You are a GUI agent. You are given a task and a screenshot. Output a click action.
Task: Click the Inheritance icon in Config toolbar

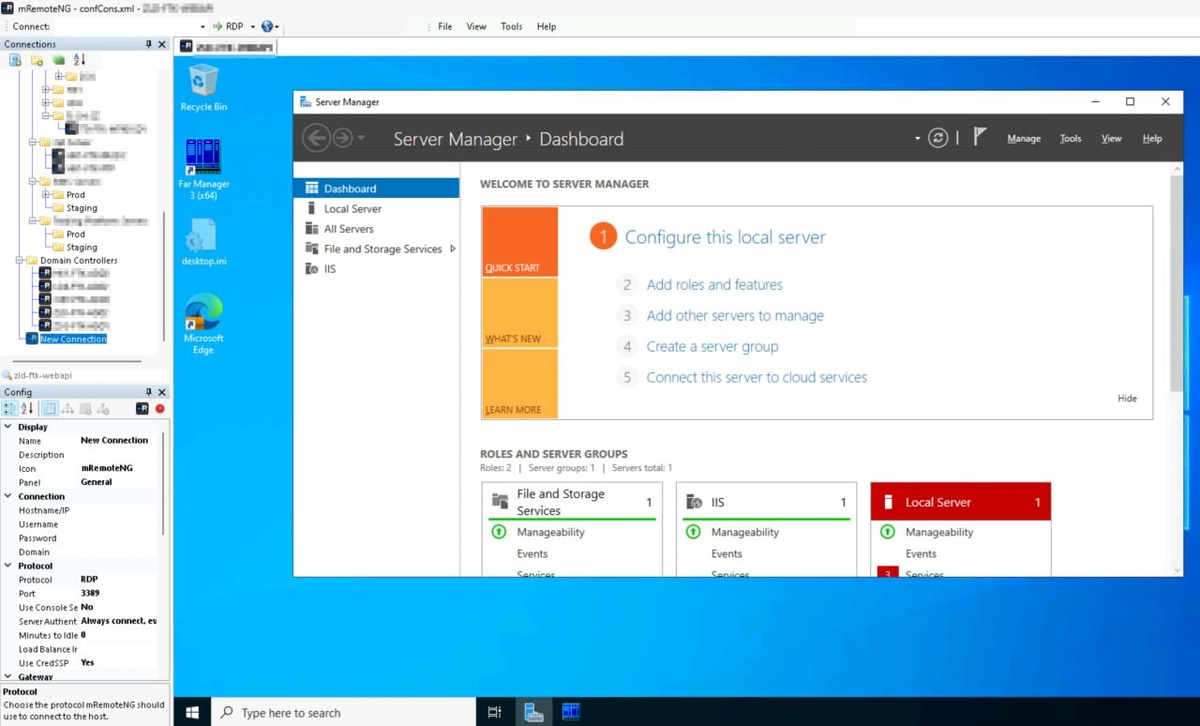67,408
